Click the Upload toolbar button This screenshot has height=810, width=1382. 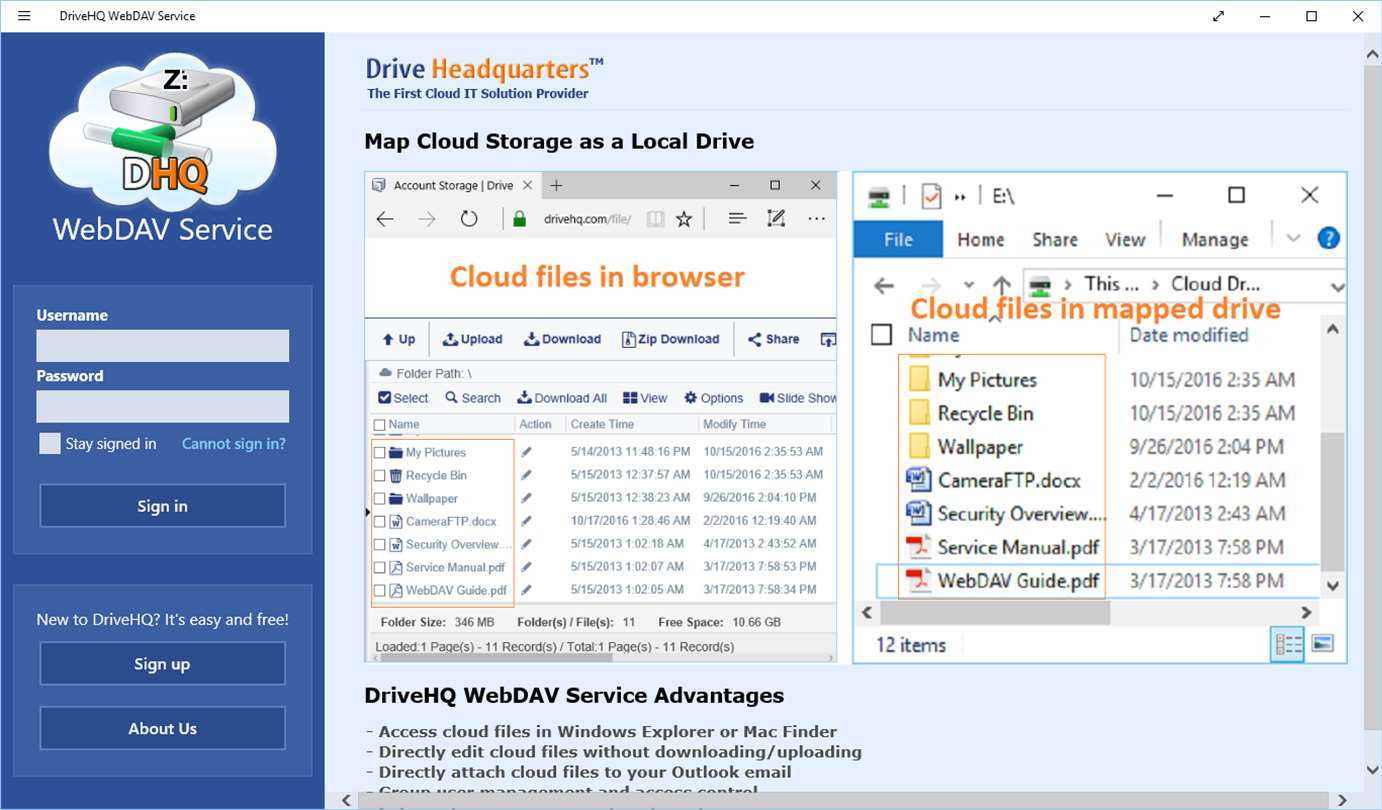pyautogui.click(x=473, y=339)
